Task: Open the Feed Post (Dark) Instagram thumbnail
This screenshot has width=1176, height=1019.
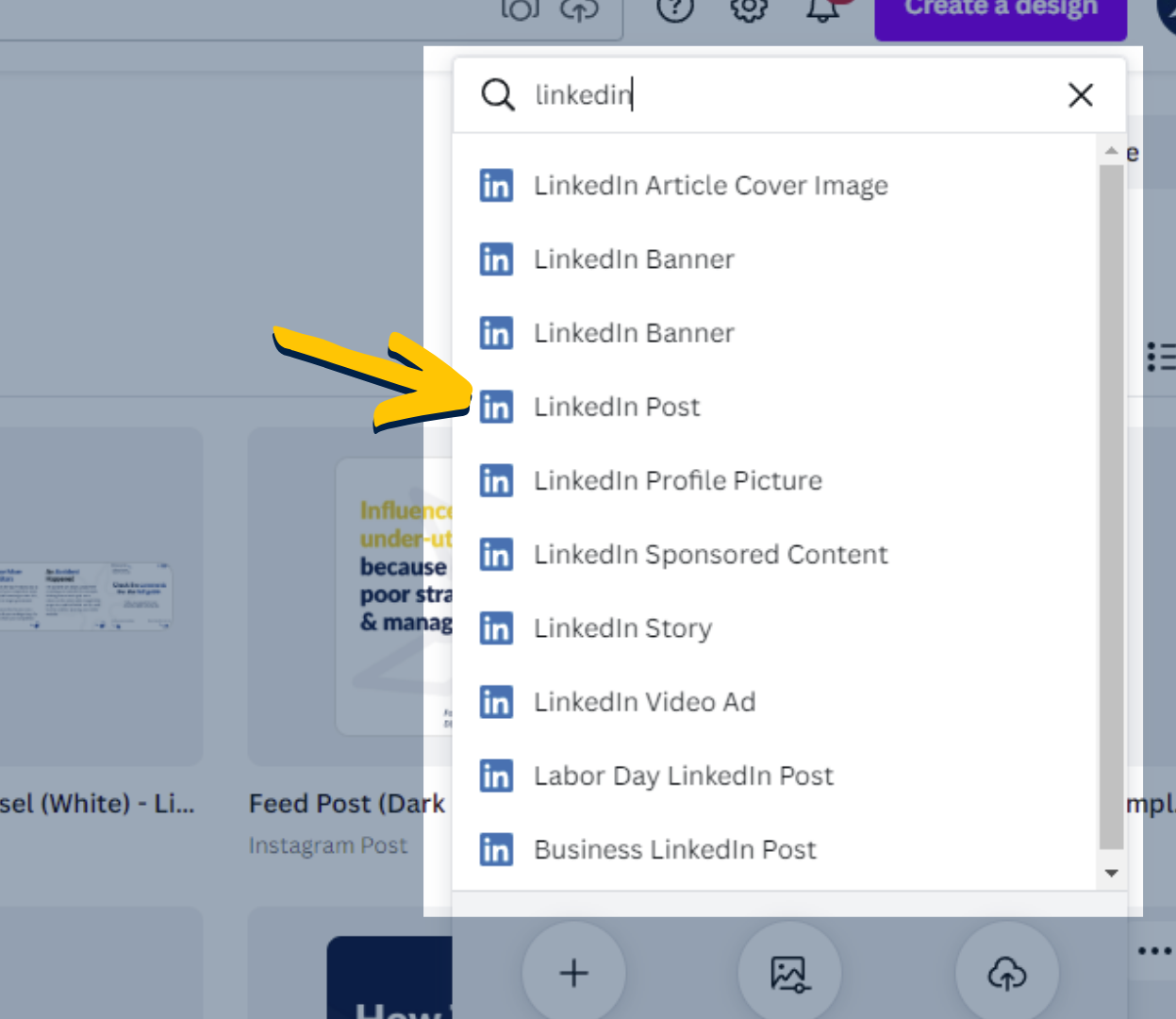Action: (347, 594)
